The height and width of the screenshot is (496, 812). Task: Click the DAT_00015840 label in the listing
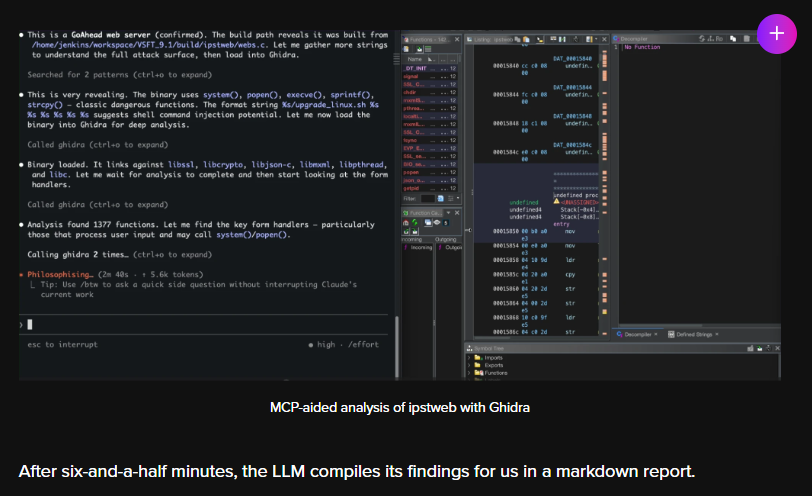(572, 59)
